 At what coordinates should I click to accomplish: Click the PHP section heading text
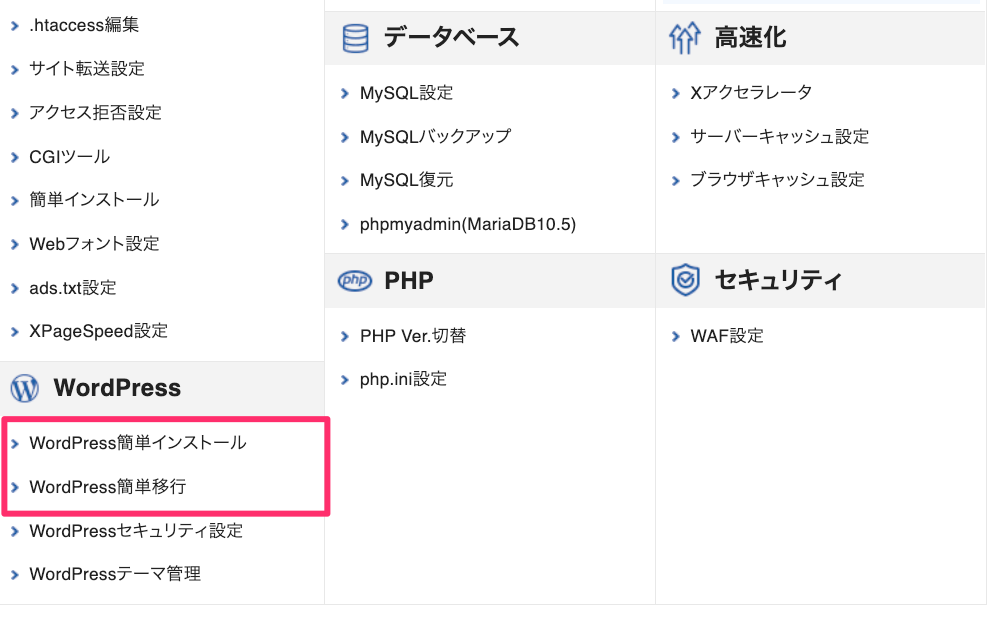click(x=409, y=280)
